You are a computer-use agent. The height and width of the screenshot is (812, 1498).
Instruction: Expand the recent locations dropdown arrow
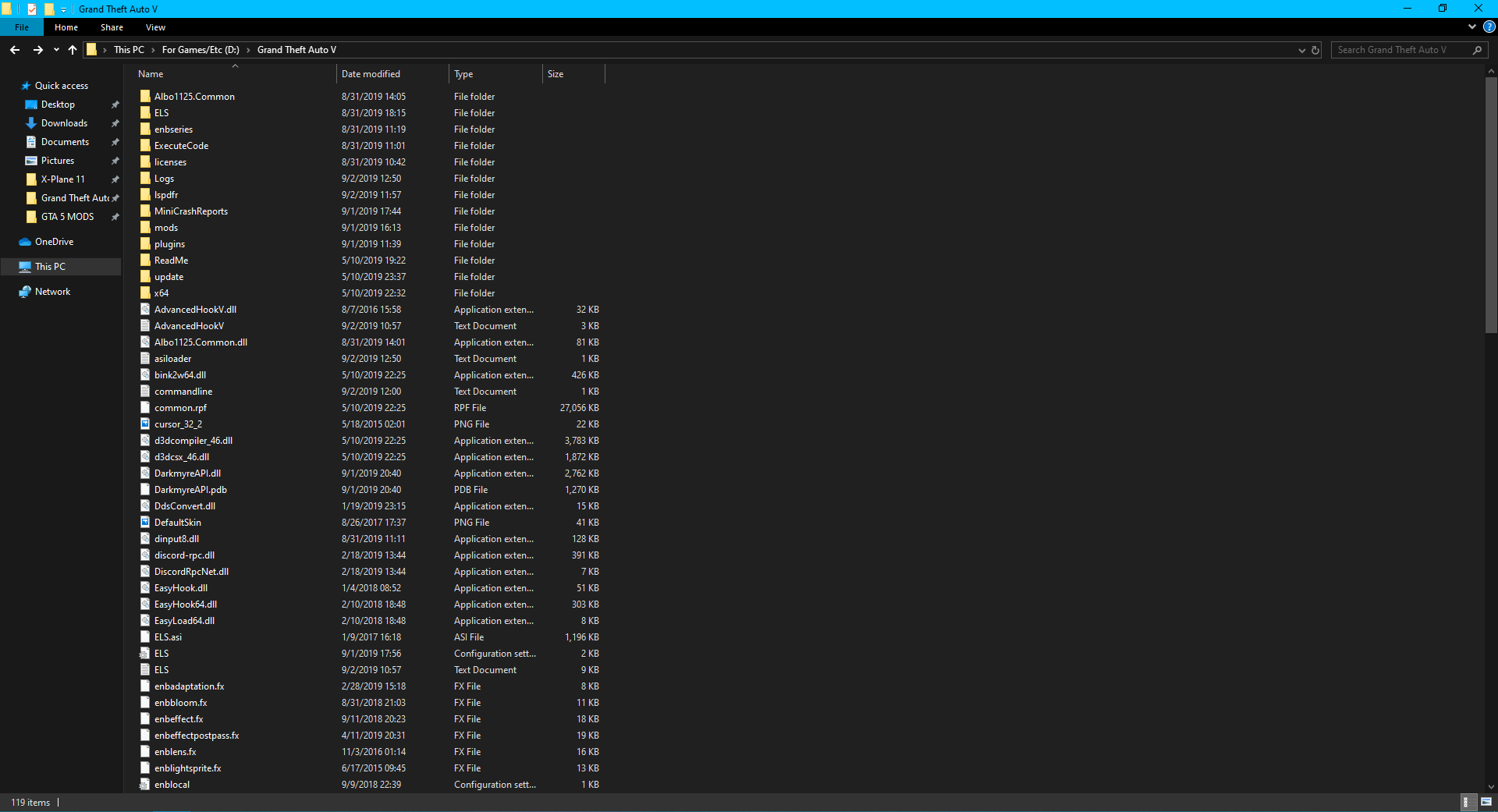(x=56, y=50)
